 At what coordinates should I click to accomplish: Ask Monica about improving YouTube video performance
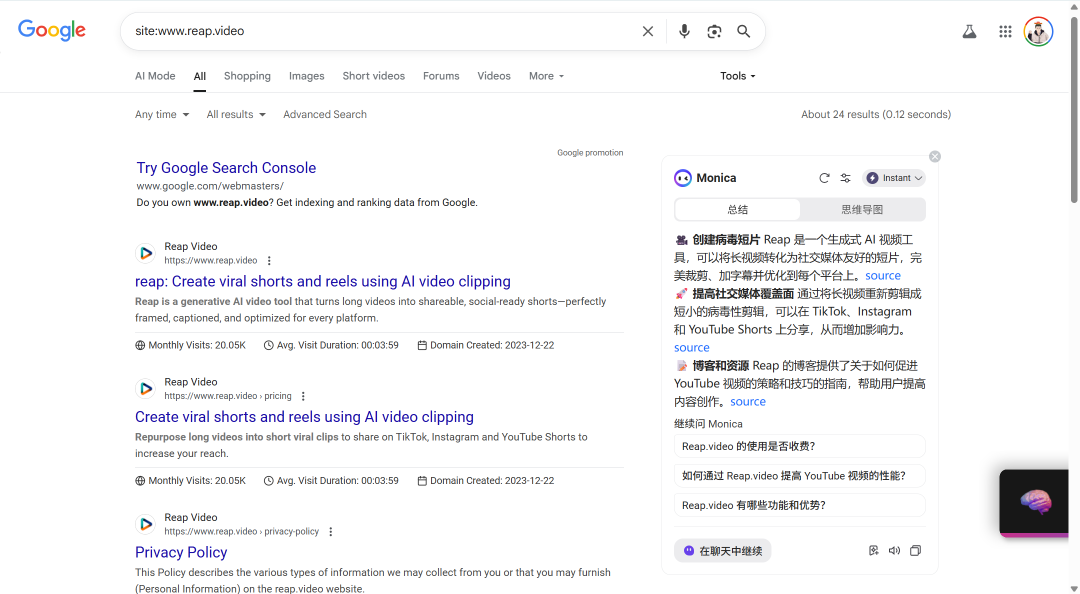(799, 476)
